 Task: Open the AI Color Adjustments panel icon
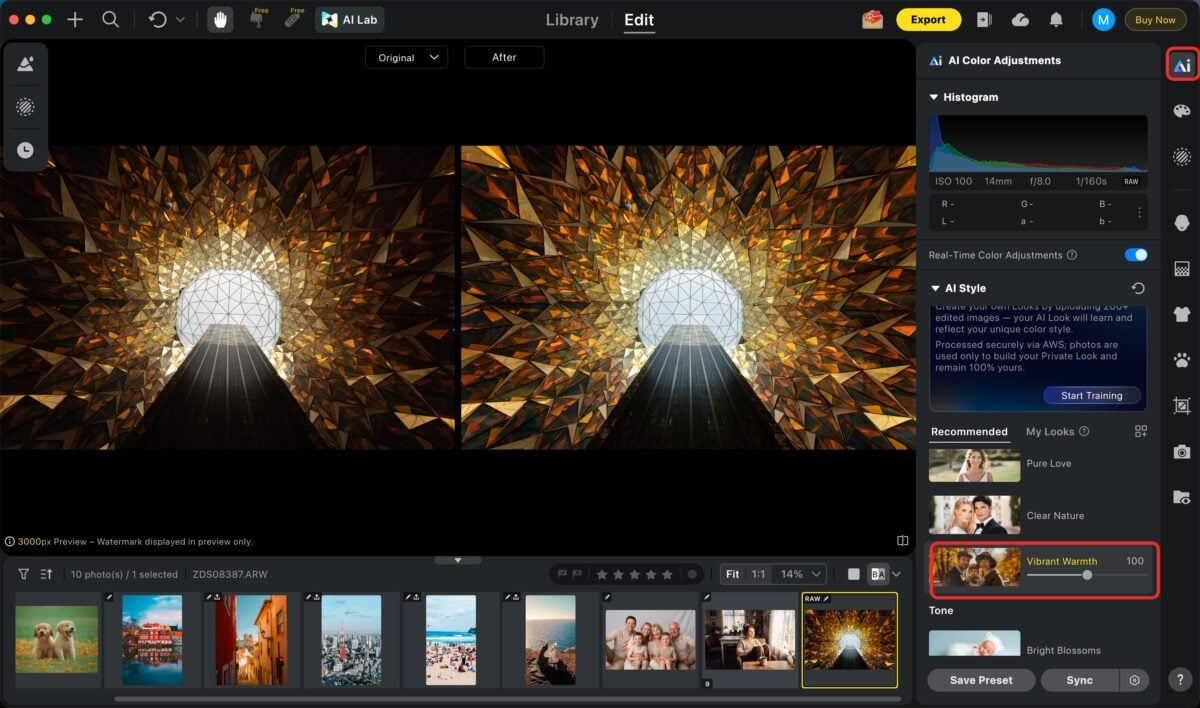1182,65
